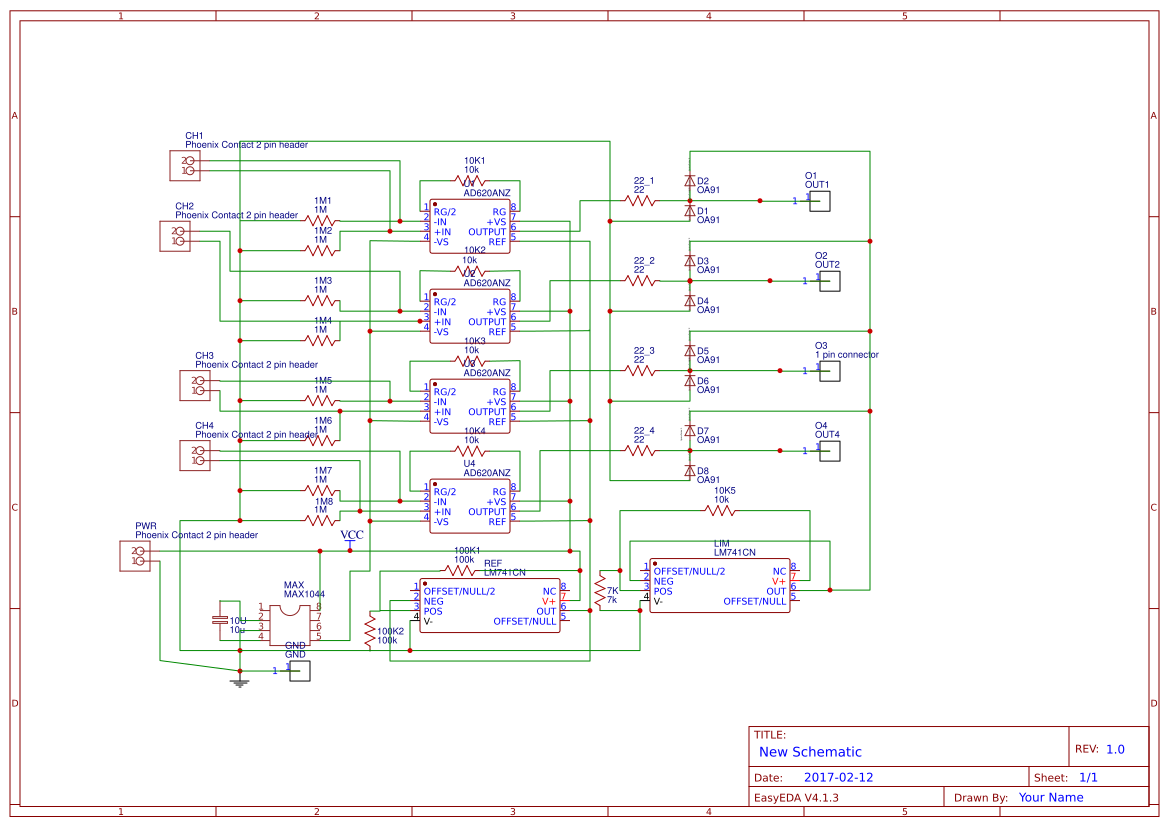Click the REV 1.0 revision value
This screenshot has width=1169, height=827.
point(1117,747)
